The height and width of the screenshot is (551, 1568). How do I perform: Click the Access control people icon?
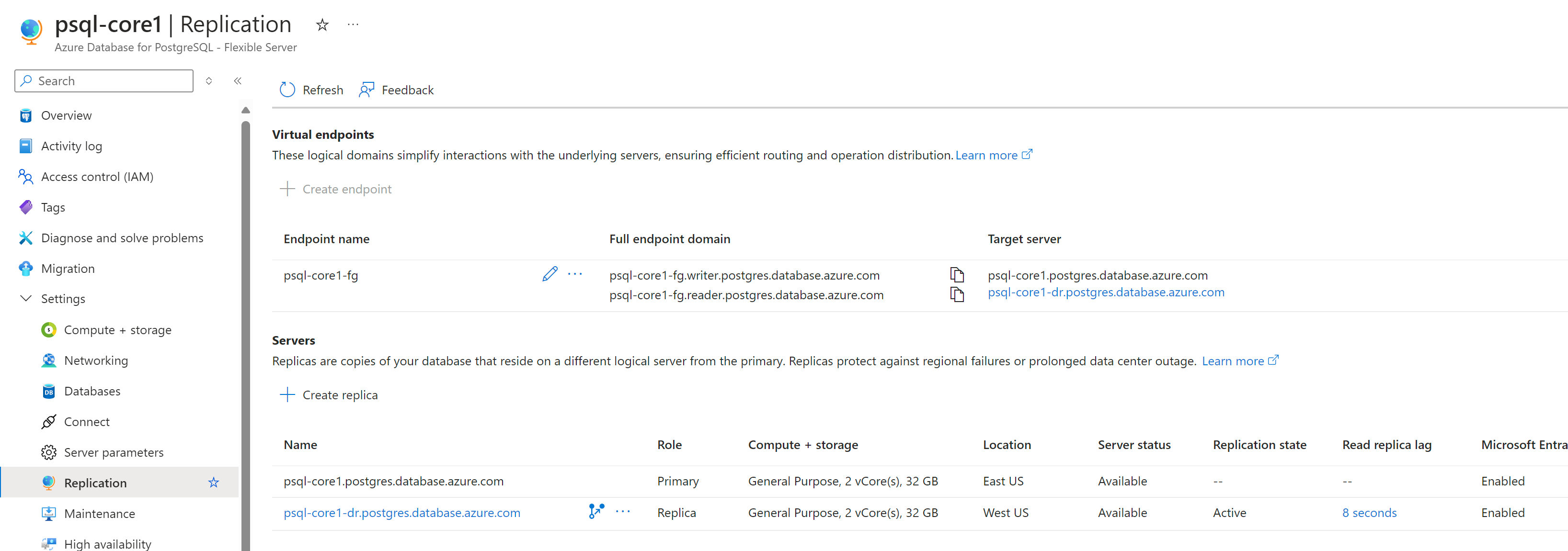coord(25,177)
